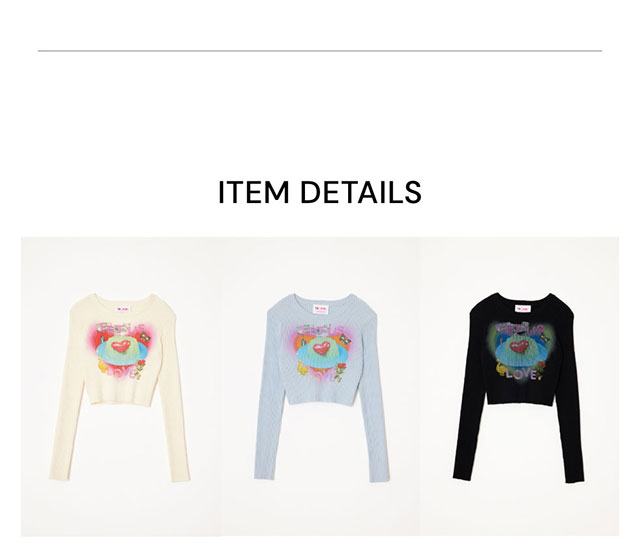
Task: Open the black sweater product image
Action: point(519,387)
